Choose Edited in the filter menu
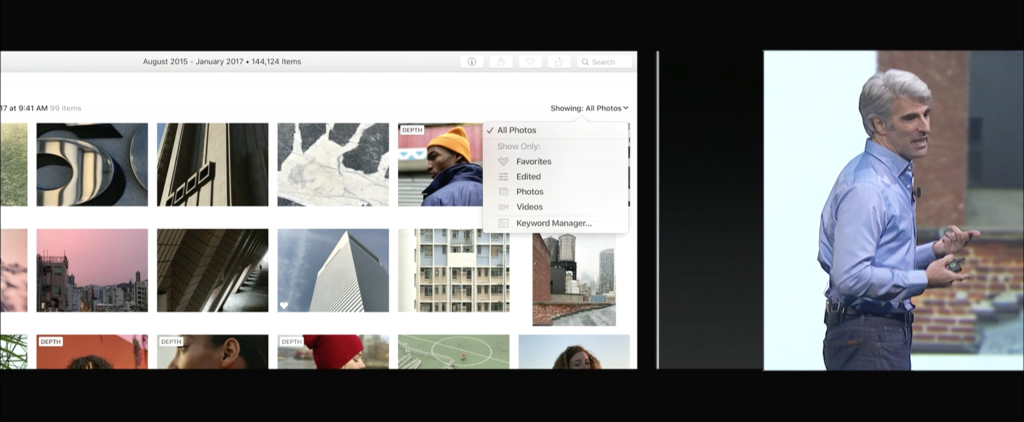The width and height of the screenshot is (1024, 422). [528, 177]
